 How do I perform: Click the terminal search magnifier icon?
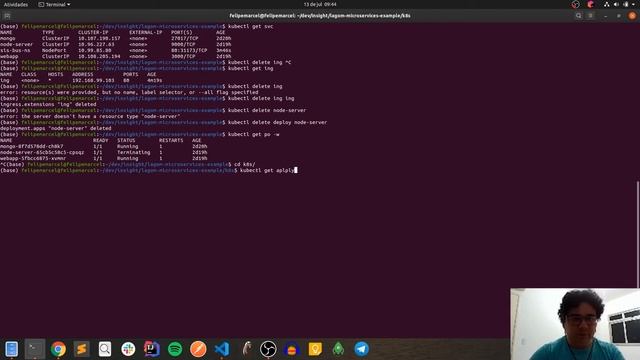click(x=578, y=16)
